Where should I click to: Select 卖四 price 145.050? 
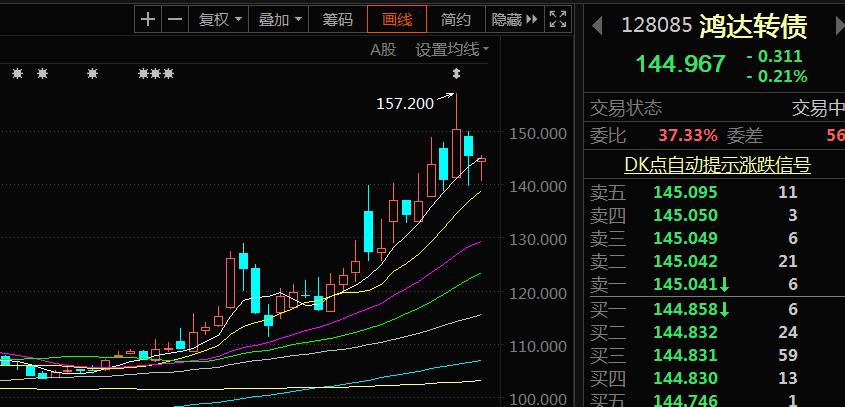click(x=685, y=216)
